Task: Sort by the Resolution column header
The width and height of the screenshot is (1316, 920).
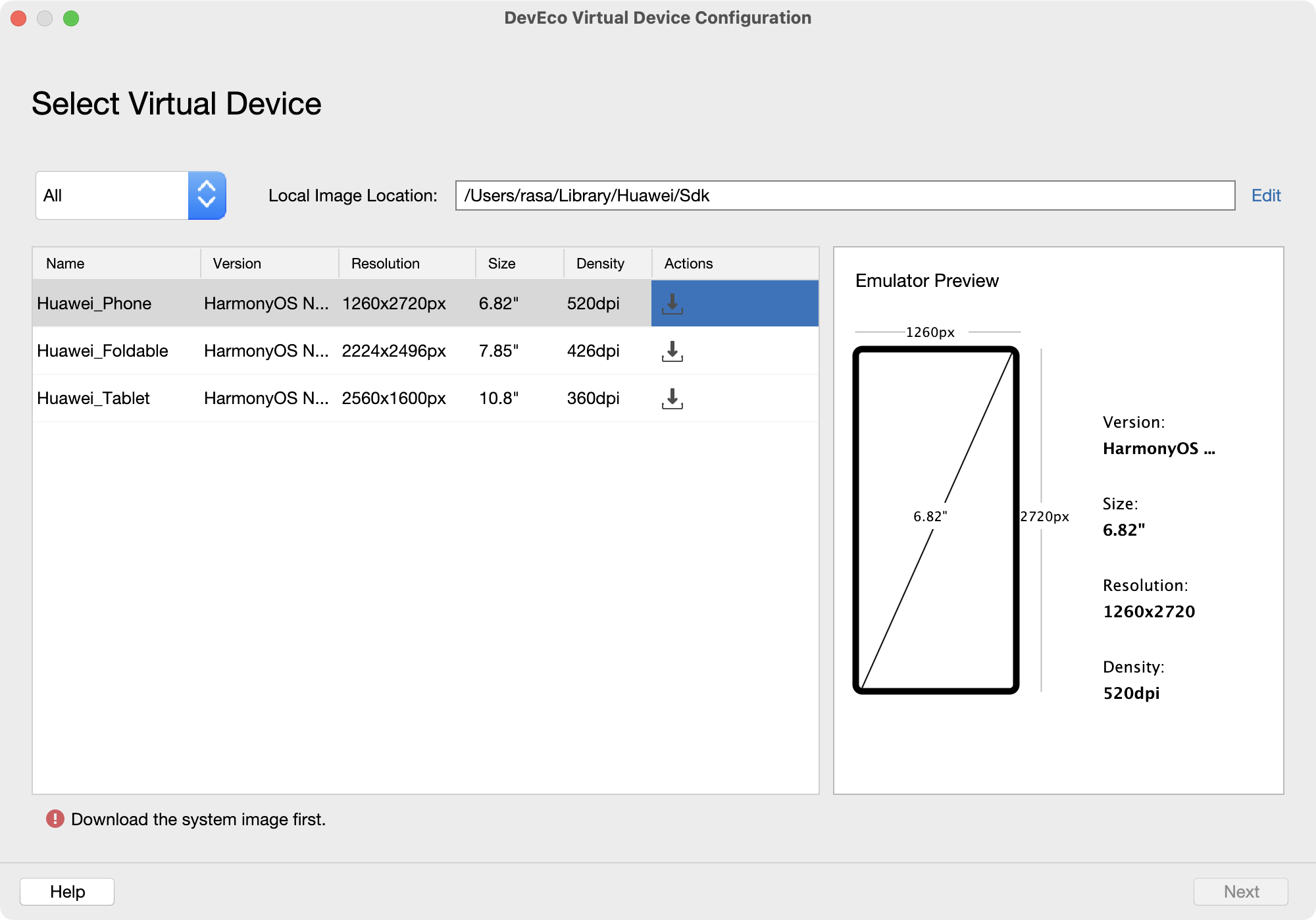Action: point(385,263)
